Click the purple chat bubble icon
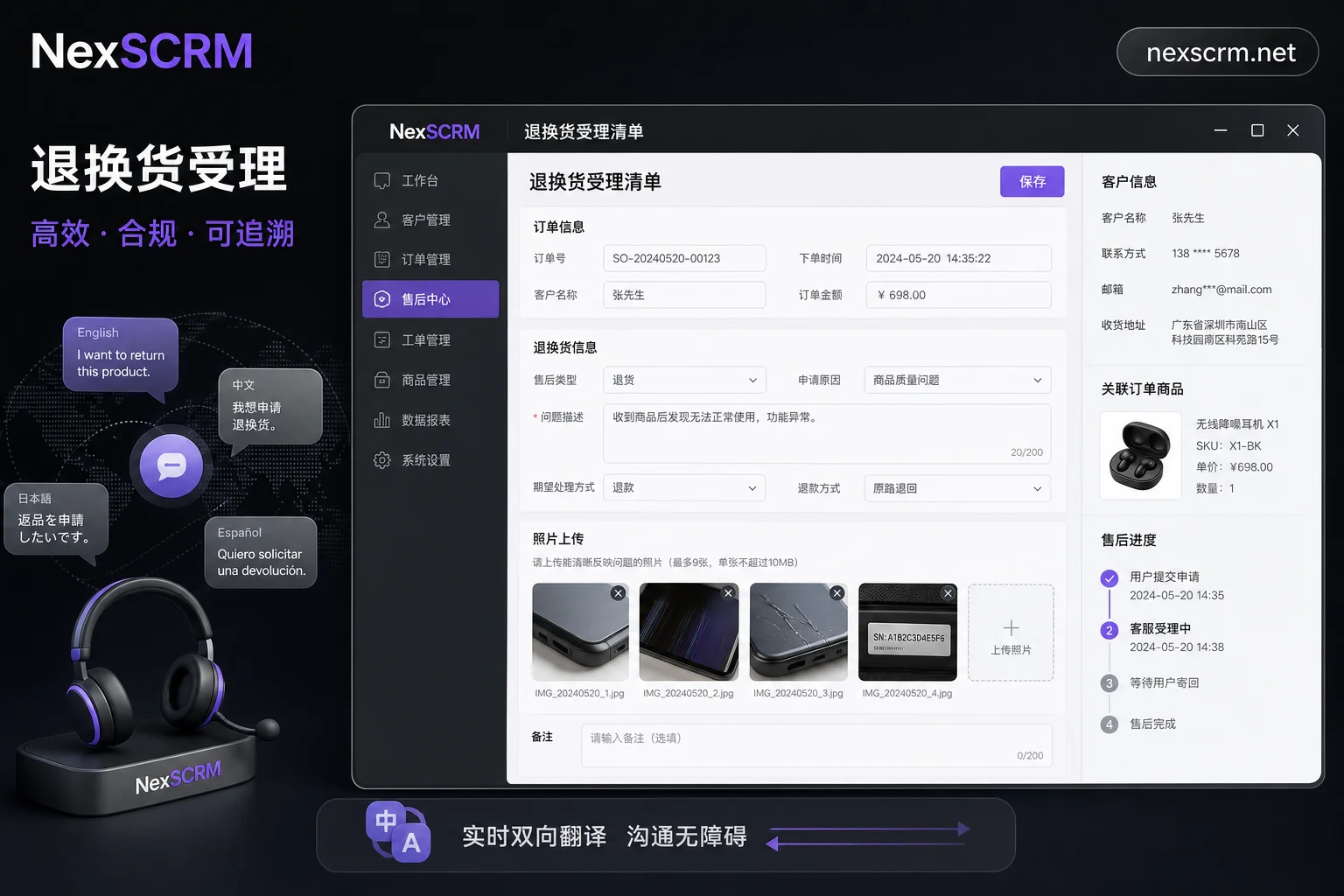Viewport: 1344px width, 896px height. (x=171, y=465)
